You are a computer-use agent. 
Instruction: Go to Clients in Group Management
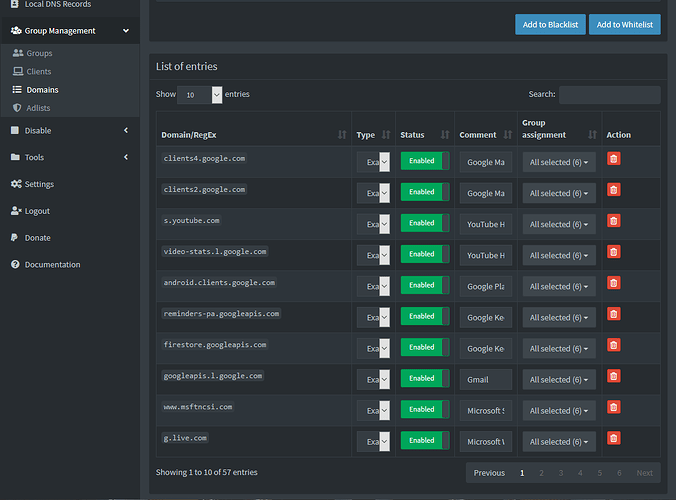coord(38,72)
